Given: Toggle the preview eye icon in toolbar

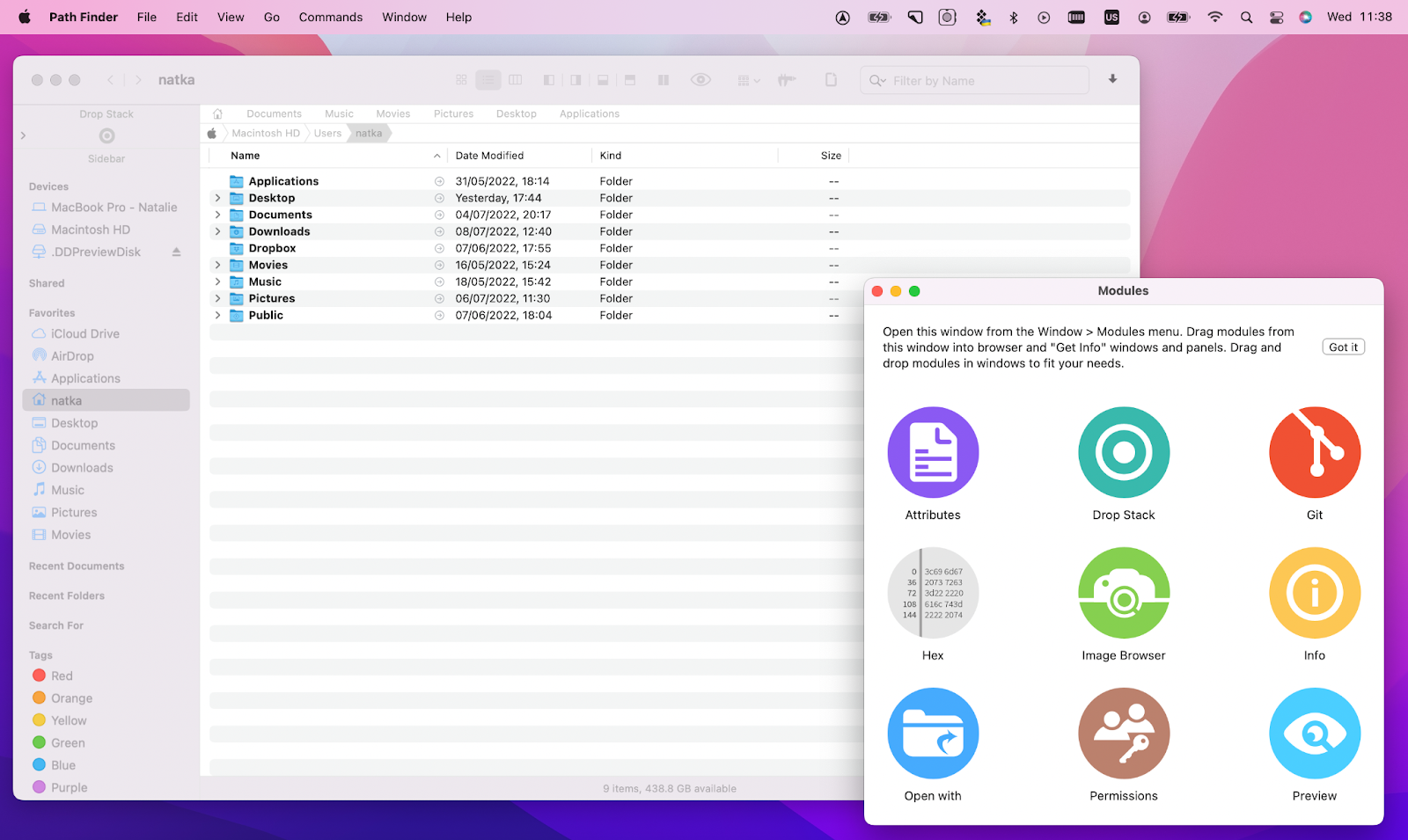Looking at the screenshot, I should [x=700, y=79].
